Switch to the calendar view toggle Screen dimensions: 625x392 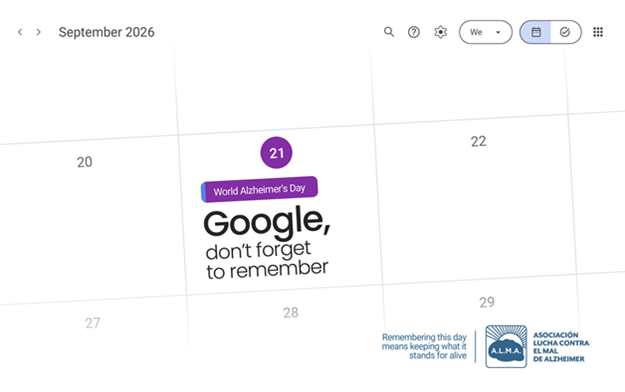pos(536,32)
